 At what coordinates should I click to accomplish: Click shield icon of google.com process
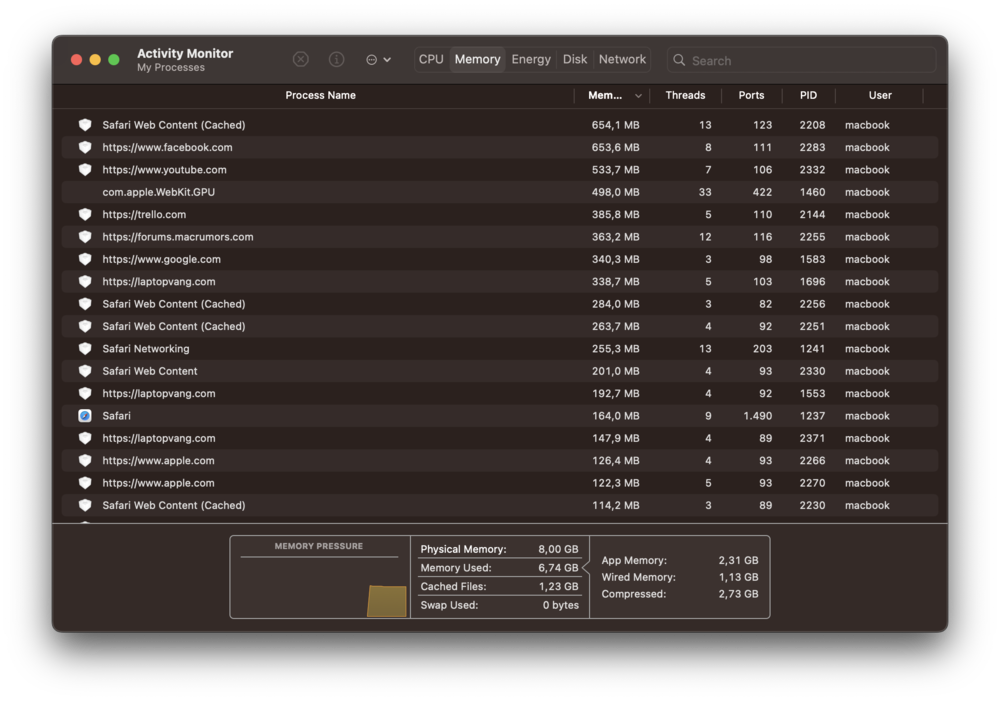85,259
